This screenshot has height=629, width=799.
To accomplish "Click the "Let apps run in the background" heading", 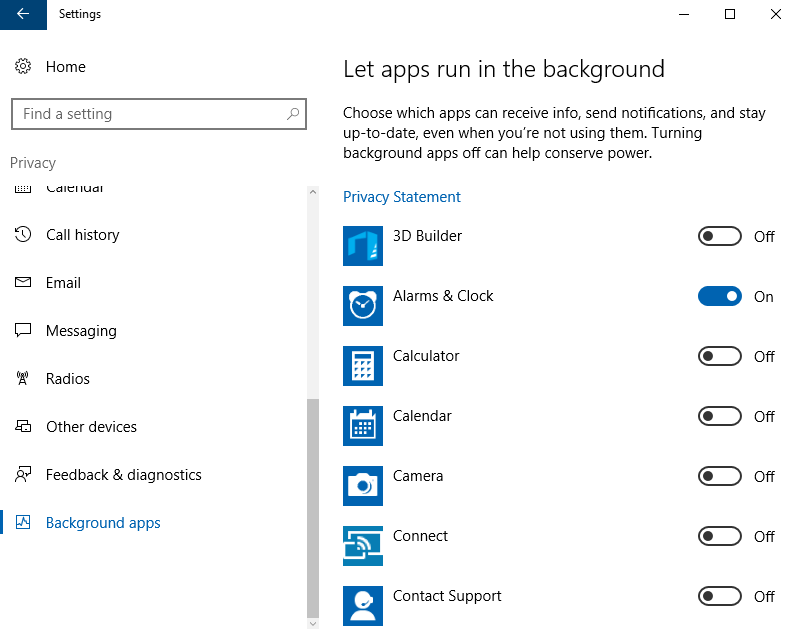I will click(503, 69).
